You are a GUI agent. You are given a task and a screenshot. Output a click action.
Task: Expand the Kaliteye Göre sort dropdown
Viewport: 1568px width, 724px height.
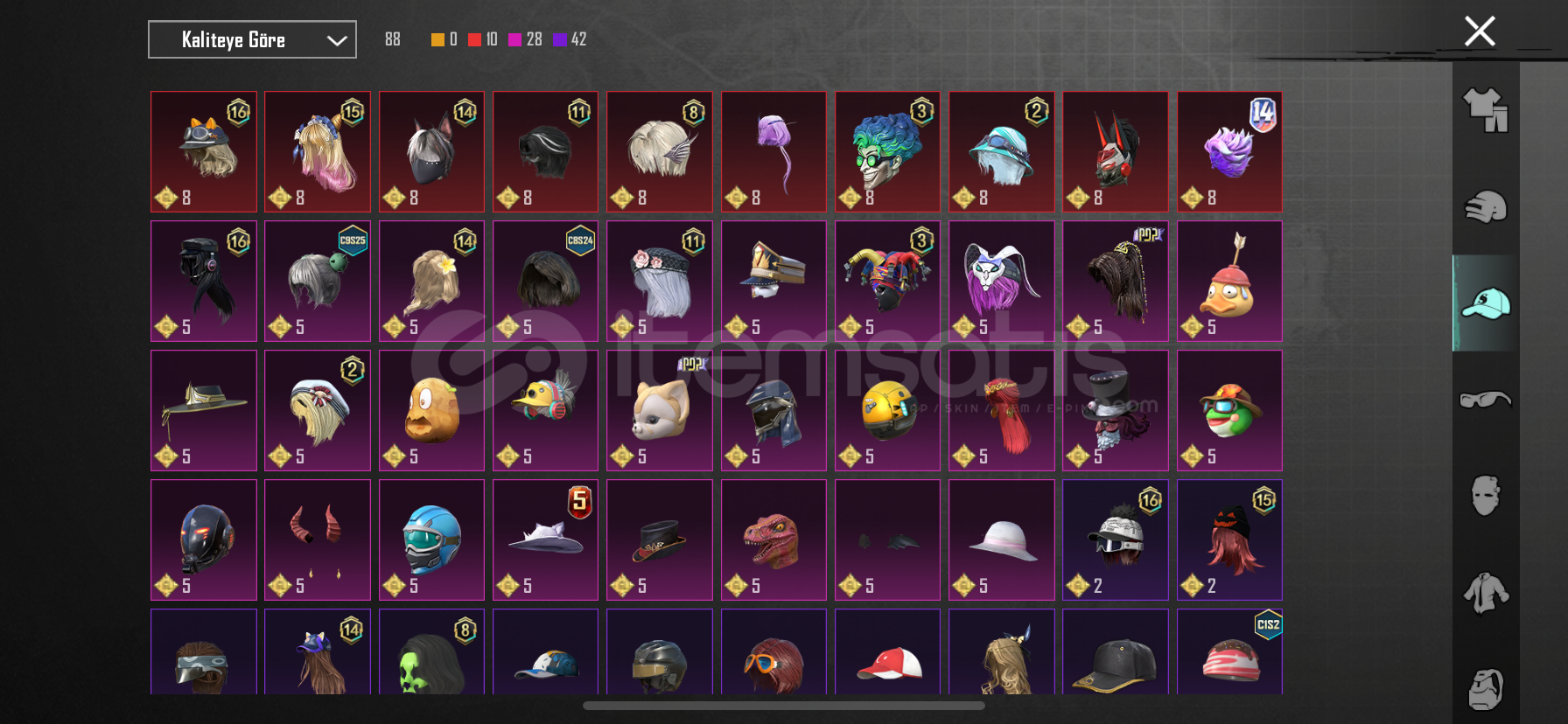click(252, 39)
